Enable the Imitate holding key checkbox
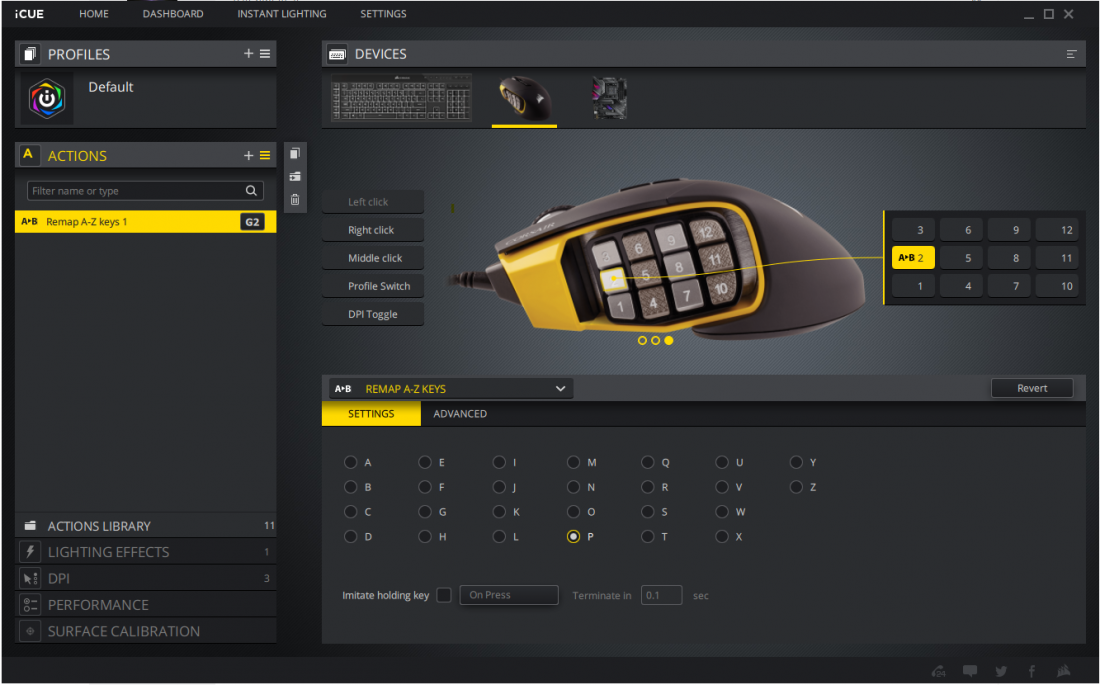Image resolution: width=1100 pixels, height=685 pixels. click(444, 595)
